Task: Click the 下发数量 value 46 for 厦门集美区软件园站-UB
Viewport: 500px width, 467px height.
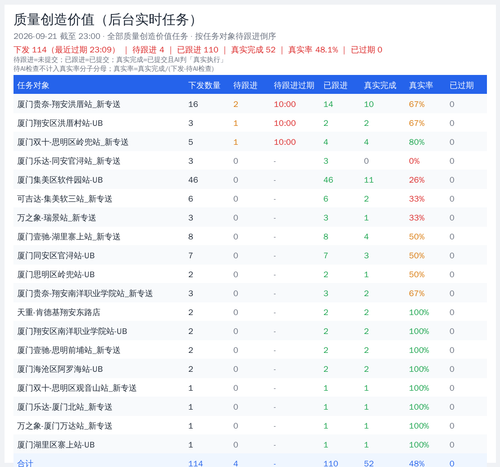Action: pyautogui.click(x=193, y=180)
